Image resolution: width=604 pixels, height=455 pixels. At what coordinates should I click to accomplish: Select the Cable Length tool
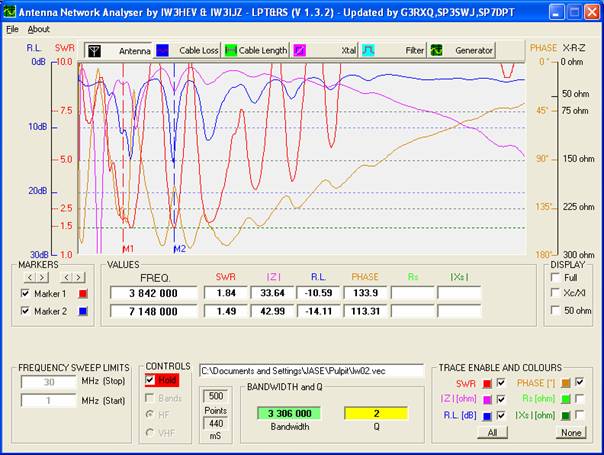(231, 50)
